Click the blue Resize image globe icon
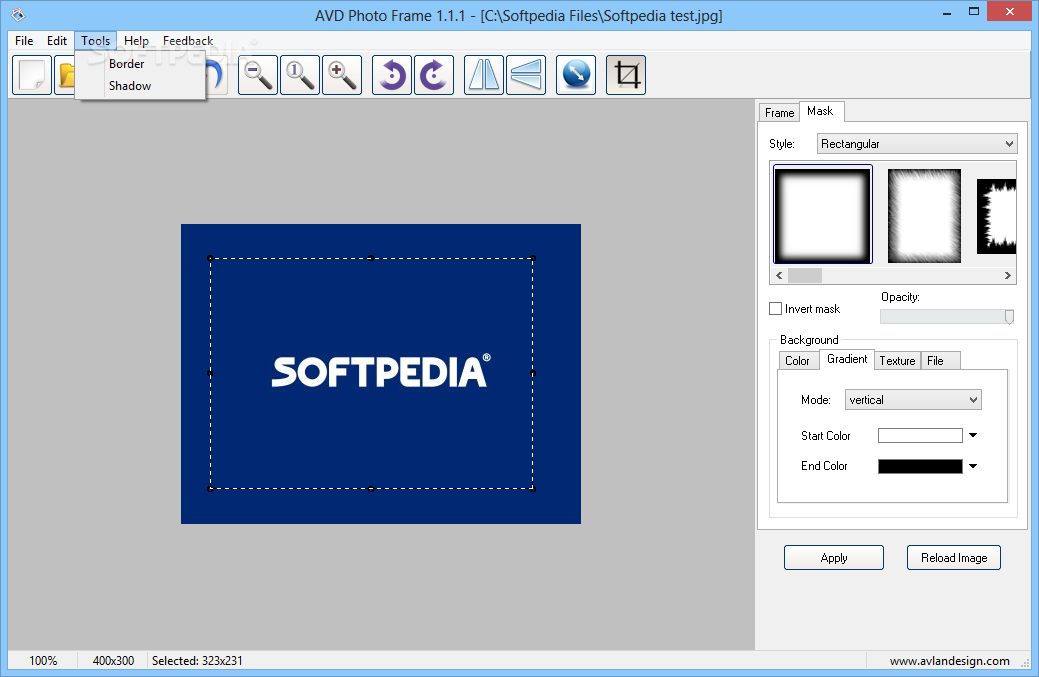1039x677 pixels. tap(576, 75)
